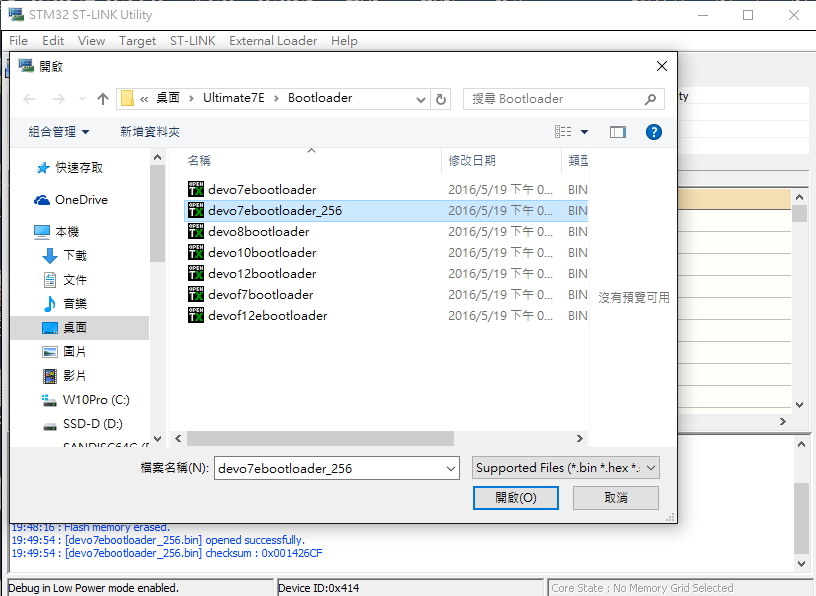
Task: Select 本機 This PC node
Action: coord(56,232)
